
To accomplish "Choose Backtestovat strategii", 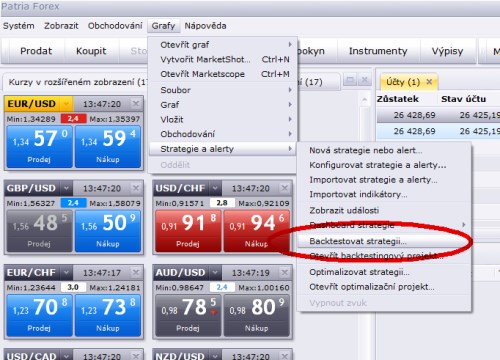I will (384, 241).
